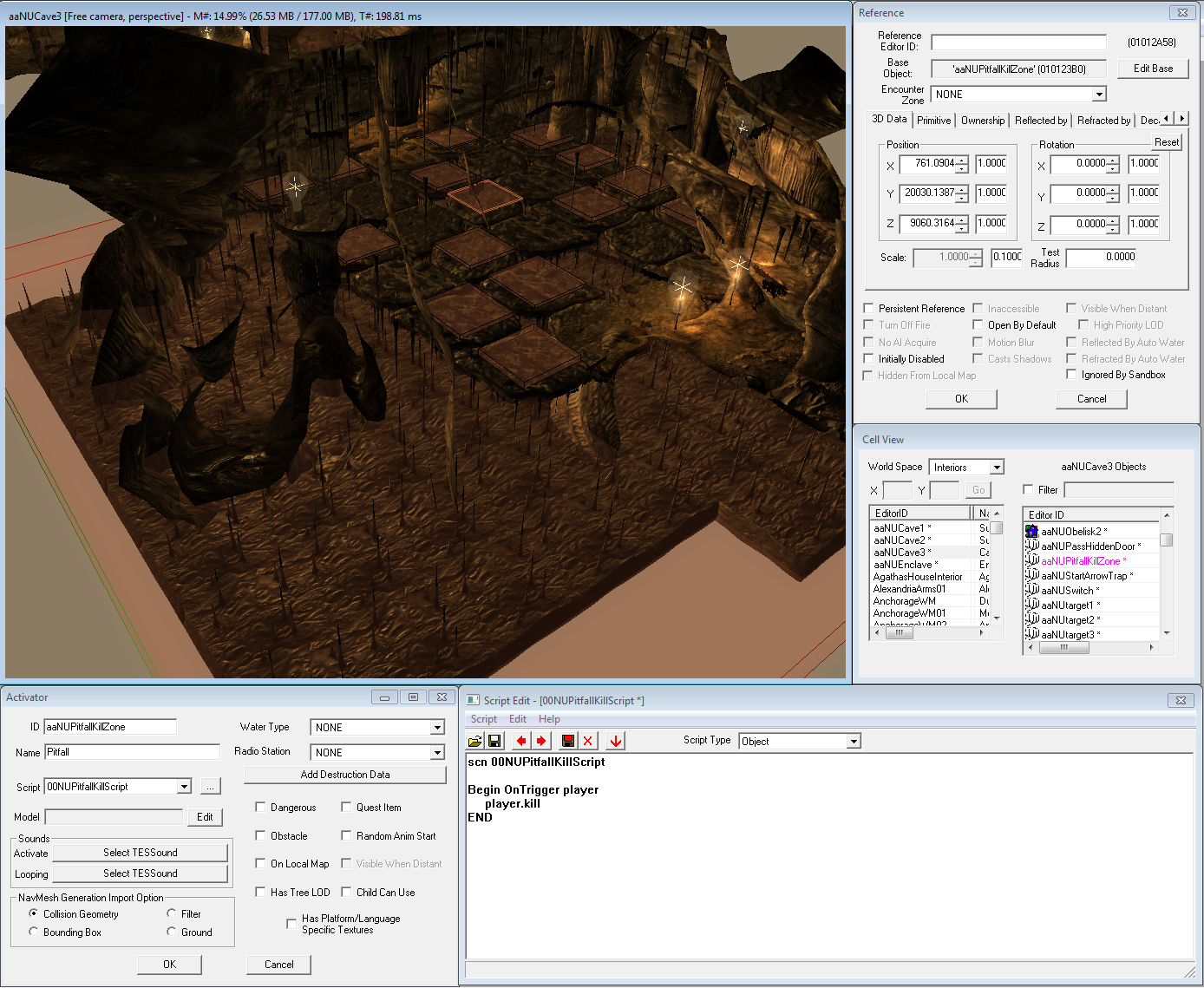1204x988 pixels.
Task: Select the Bounding Box radio button
Action: pyautogui.click(x=34, y=932)
